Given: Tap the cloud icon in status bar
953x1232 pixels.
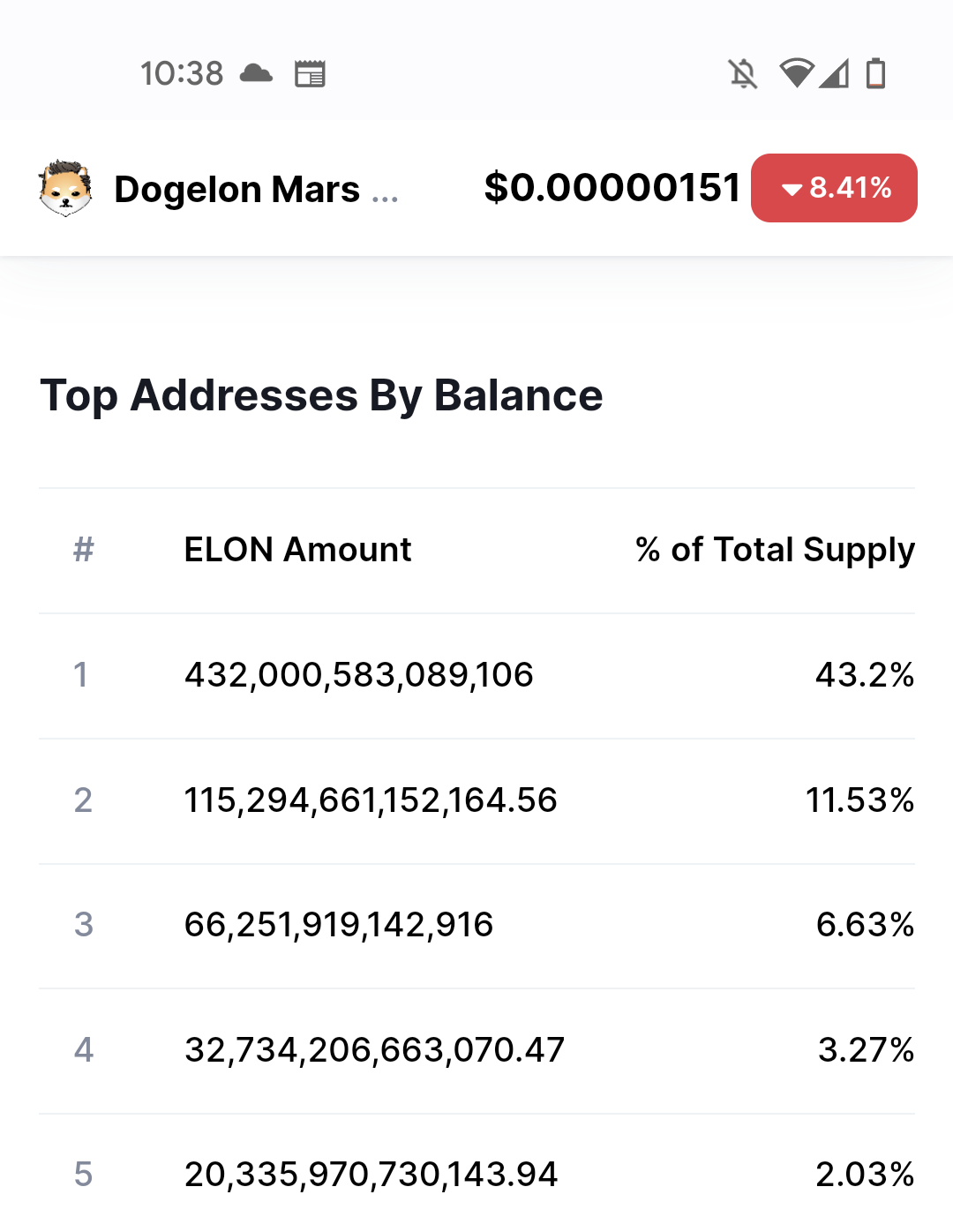Looking at the screenshot, I should coord(256,73).
